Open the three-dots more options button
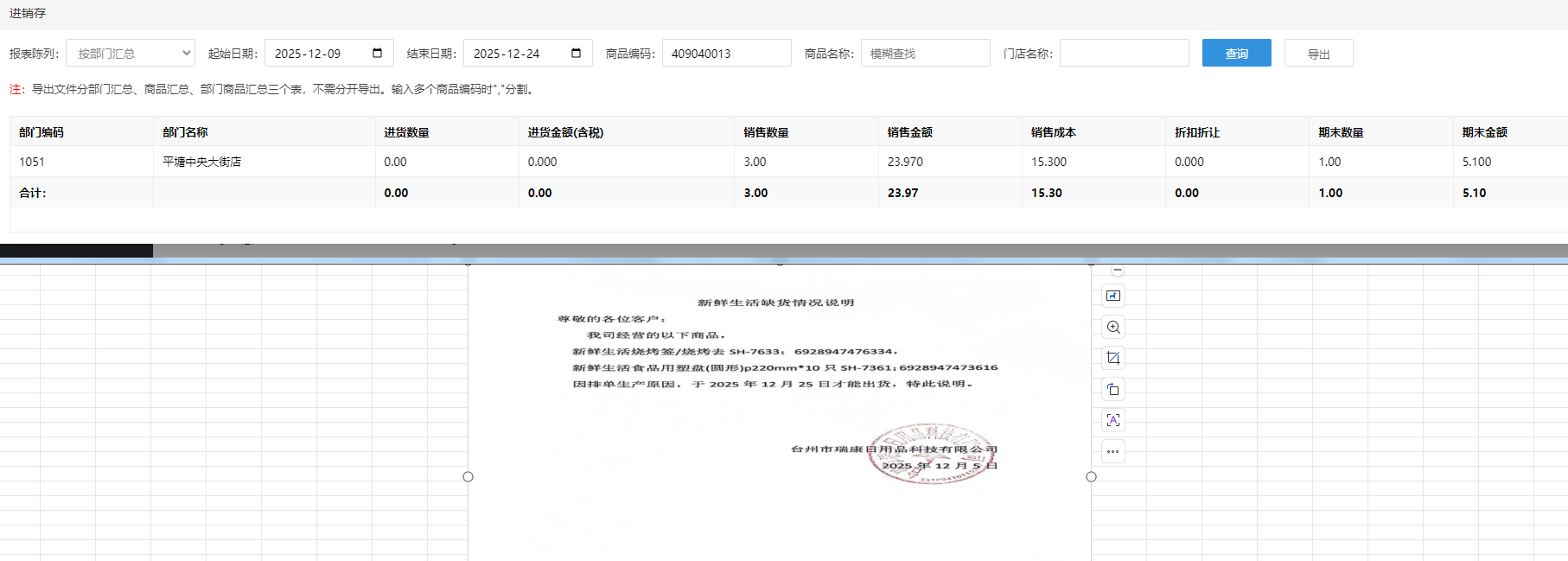The image size is (1568, 561). pyautogui.click(x=1113, y=451)
